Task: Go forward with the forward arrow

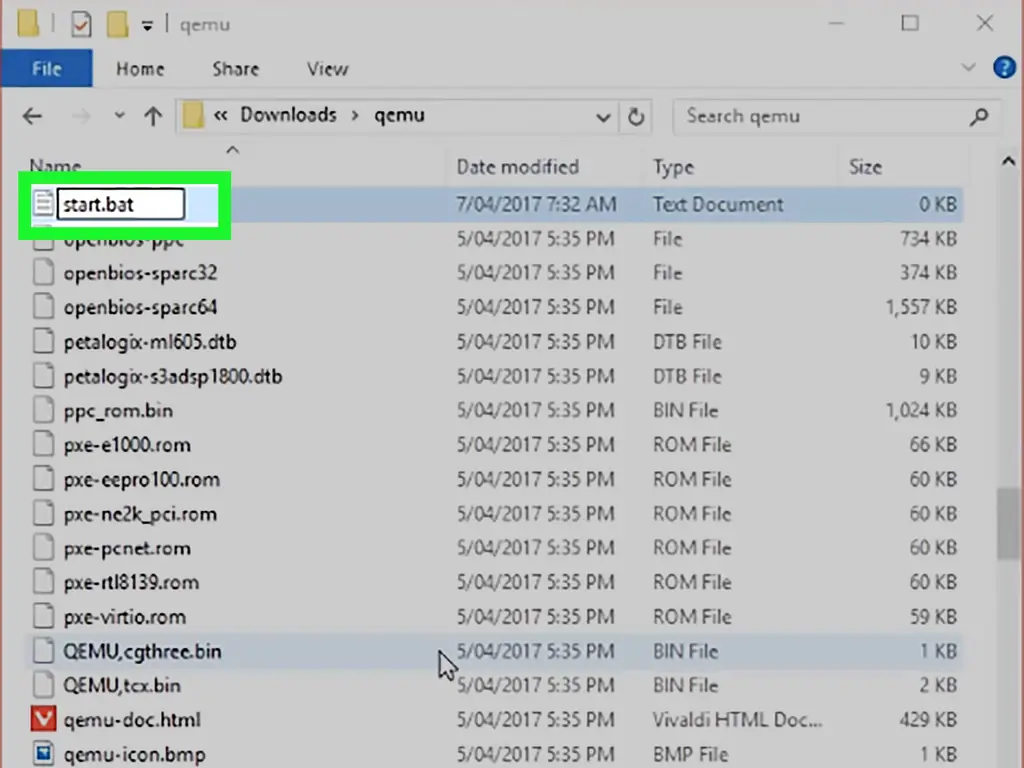Action: 81,116
